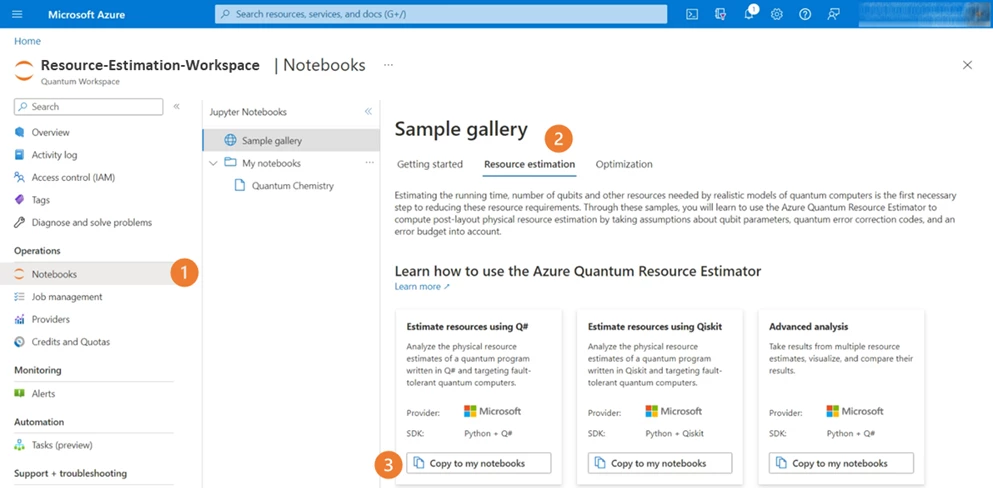Click the 'Sample gallery' heading
The image size is (993, 488).
pyautogui.click(x=461, y=130)
